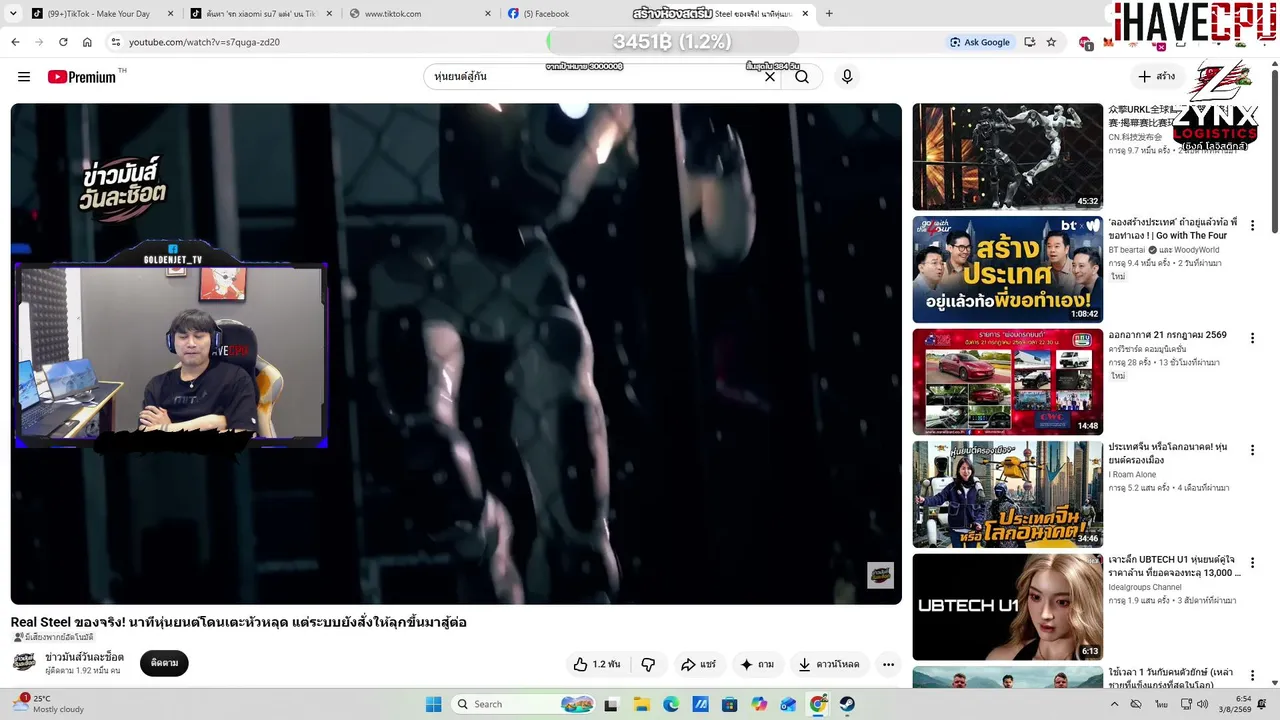
Task: Bookmark this page with star icon
Action: (x=1051, y=42)
